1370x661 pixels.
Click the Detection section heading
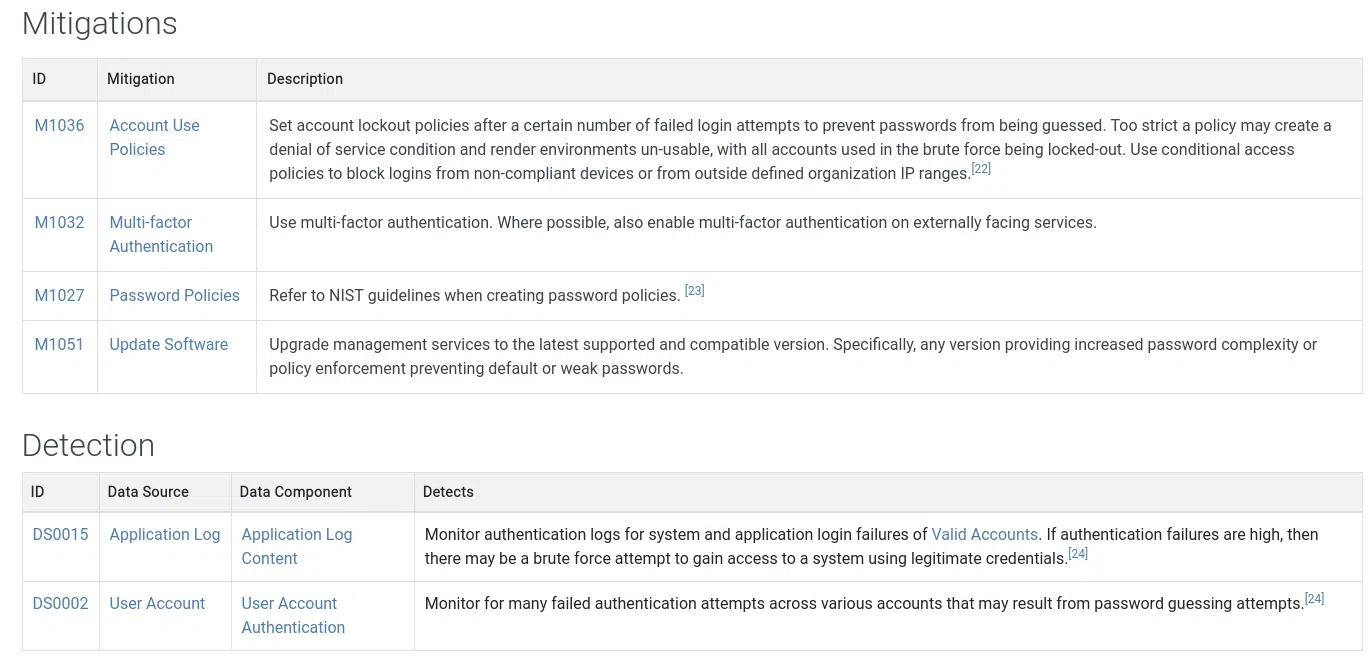point(88,445)
